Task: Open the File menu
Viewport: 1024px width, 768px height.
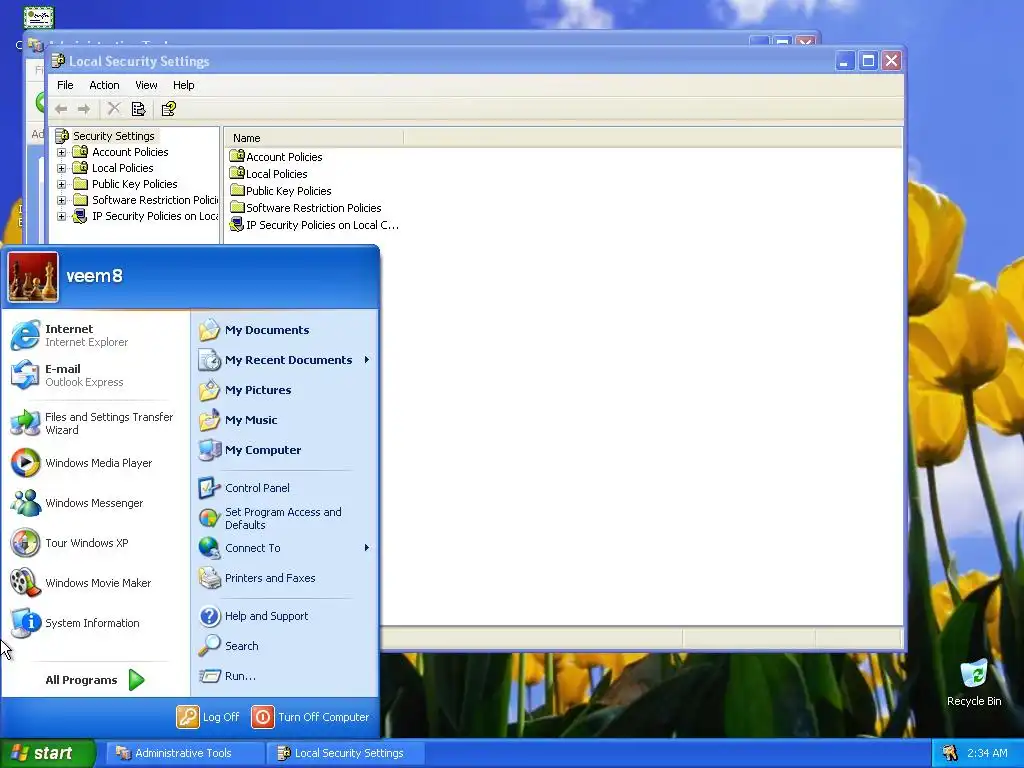Action: (x=65, y=85)
